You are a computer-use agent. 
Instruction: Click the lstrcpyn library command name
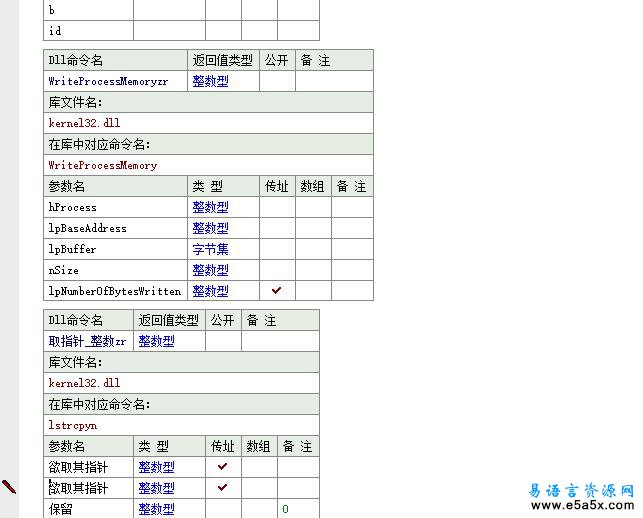[73, 425]
